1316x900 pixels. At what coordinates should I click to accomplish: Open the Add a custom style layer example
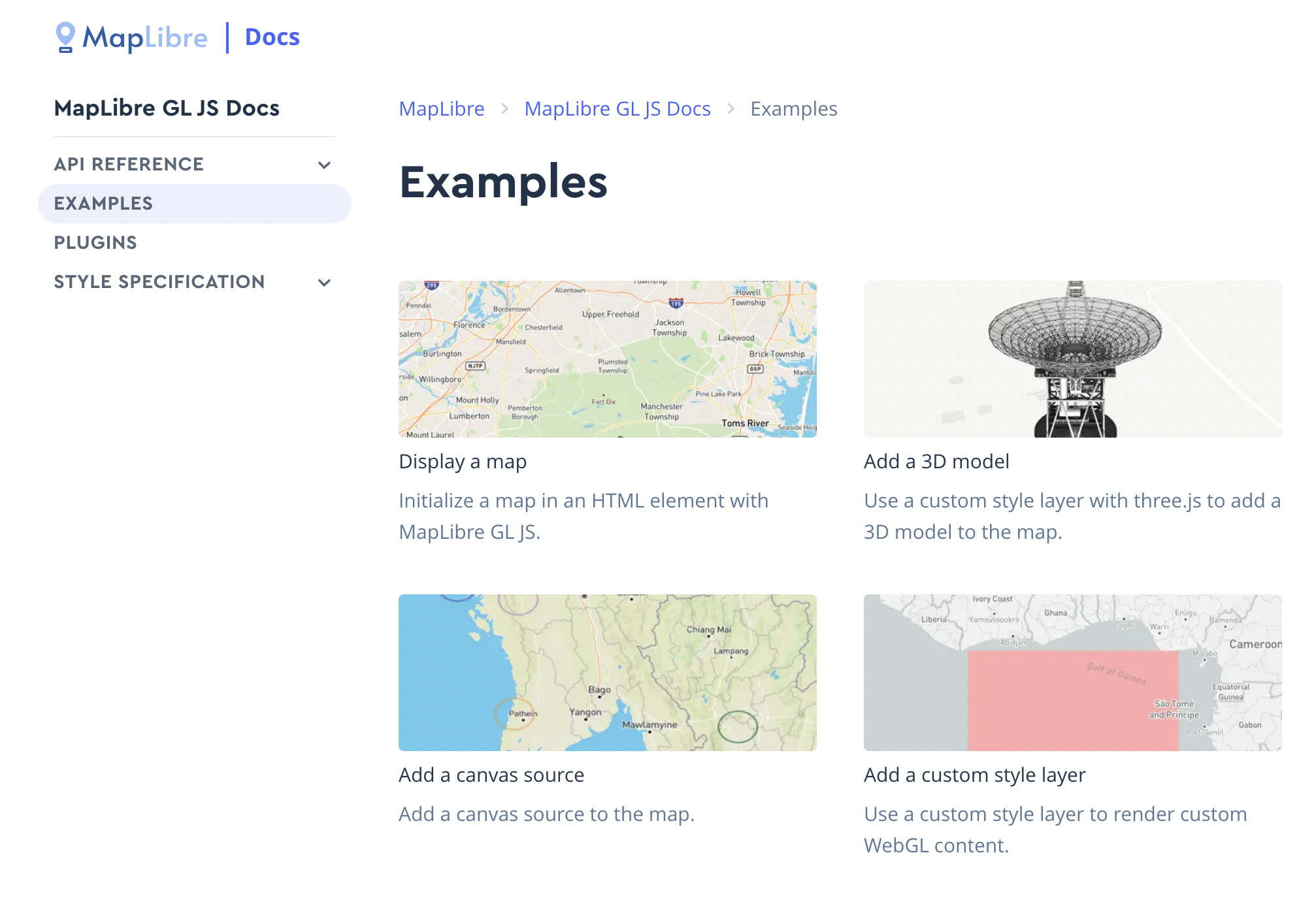click(x=974, y=775)
